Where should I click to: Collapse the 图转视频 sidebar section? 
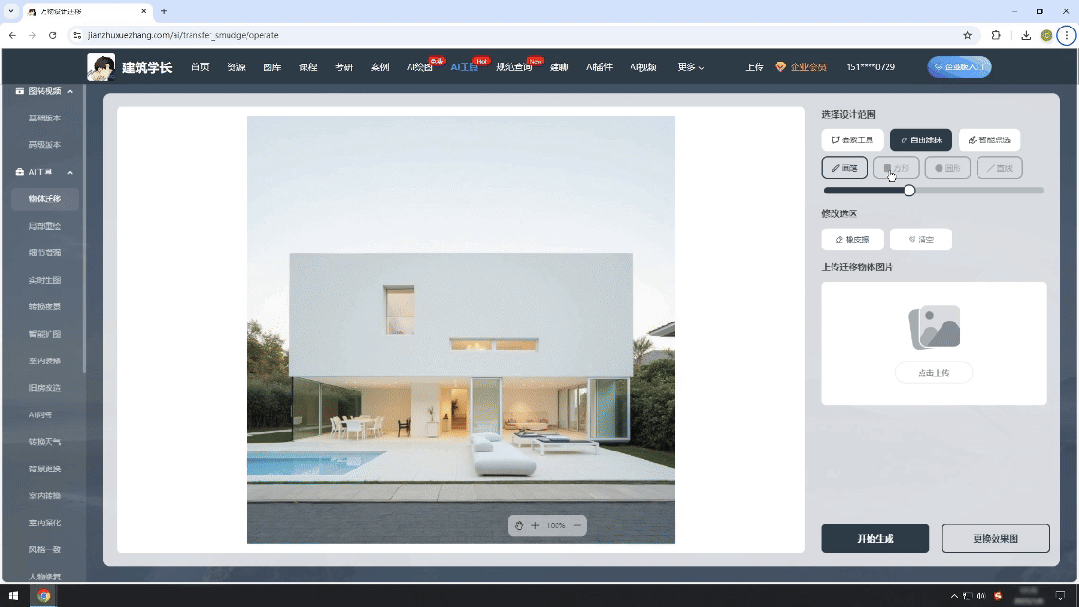tap(70, 92)
